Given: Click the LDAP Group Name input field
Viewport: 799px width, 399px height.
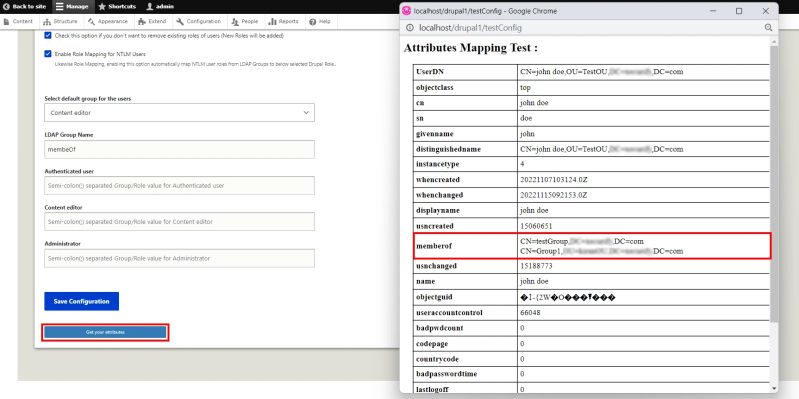Looking at the screenshot, I should click(x=179, y=149).
